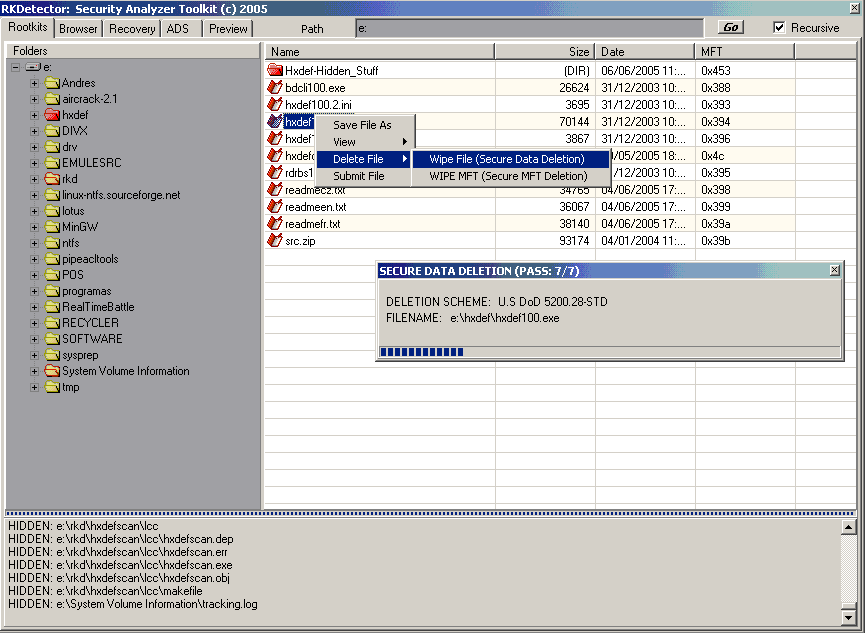Click the System Volume Information folder icon
The height and width of the screenshot is (633, 865).
tap(52, 371)
